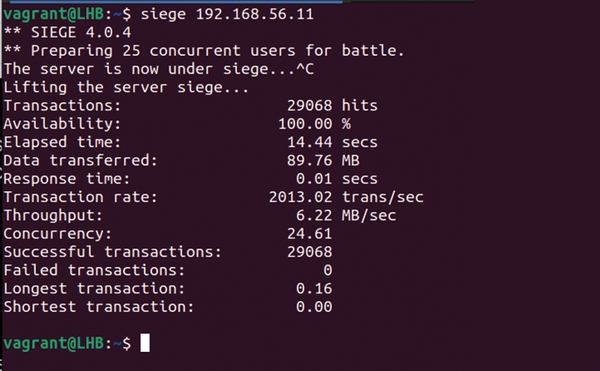Click the Transaction rate value 2013.02 trans/sec
Image resolution: width=600 pixels, height=371 pixels.
point(346,197)
